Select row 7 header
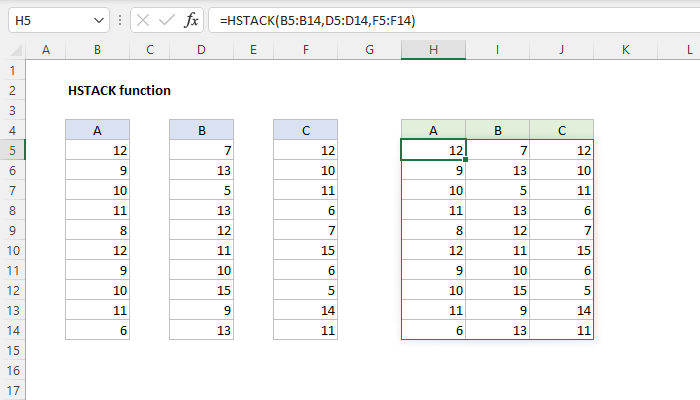Viewport: 700px width, 400px height. (12, 191)
